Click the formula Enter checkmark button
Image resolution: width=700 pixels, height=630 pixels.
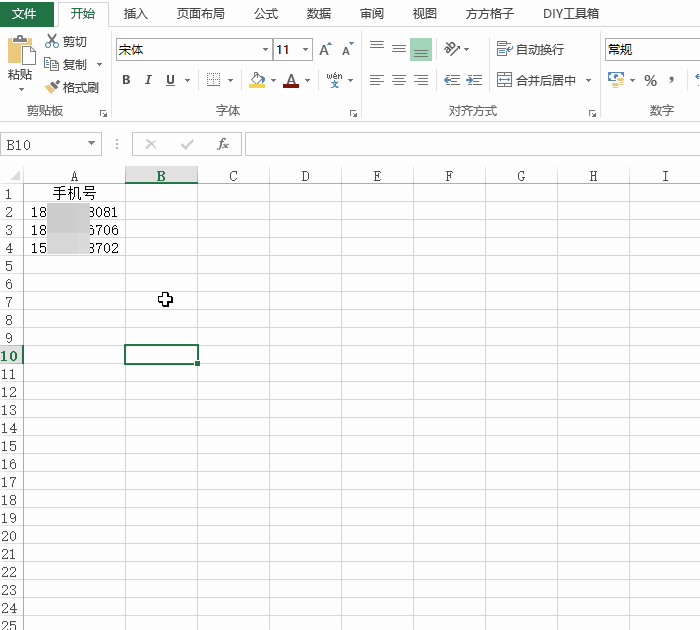point(187,144)
